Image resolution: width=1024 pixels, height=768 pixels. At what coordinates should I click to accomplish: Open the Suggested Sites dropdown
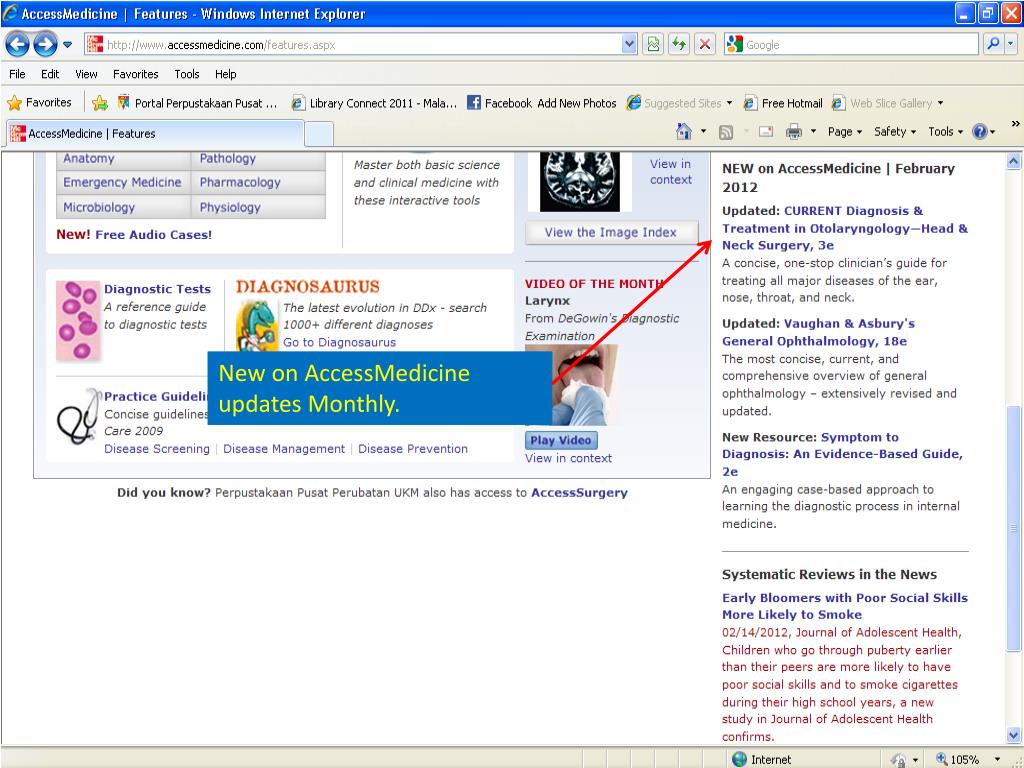pyautogui.click(x=679, y=103)
